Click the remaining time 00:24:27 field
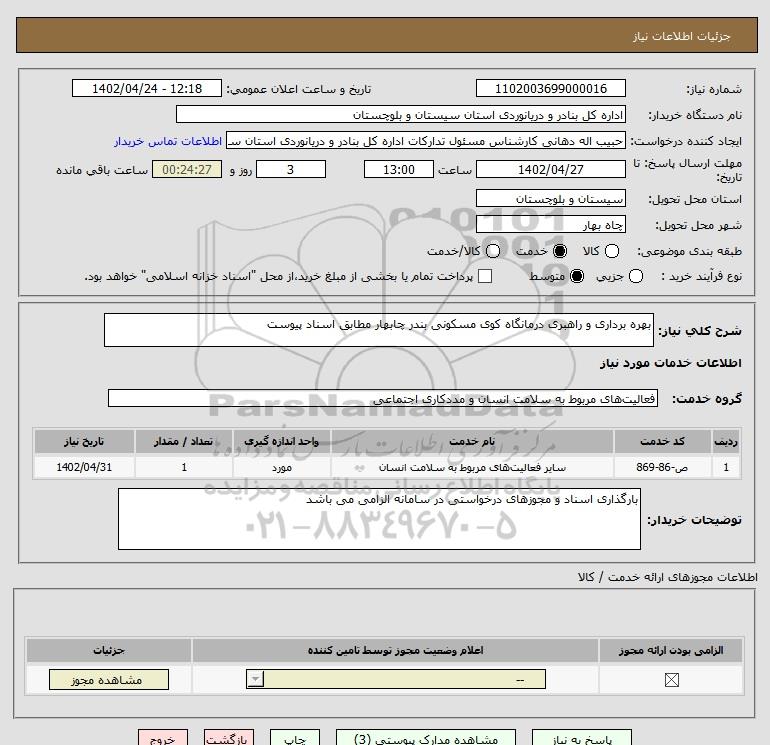The image size is (770, 745). tap(187, 169)
